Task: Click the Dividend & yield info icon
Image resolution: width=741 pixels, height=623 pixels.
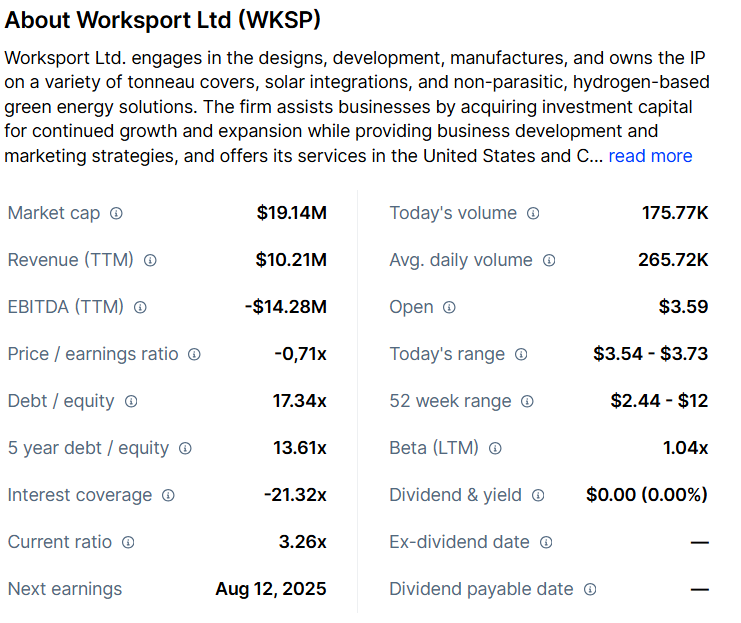Action: [538, 496]
